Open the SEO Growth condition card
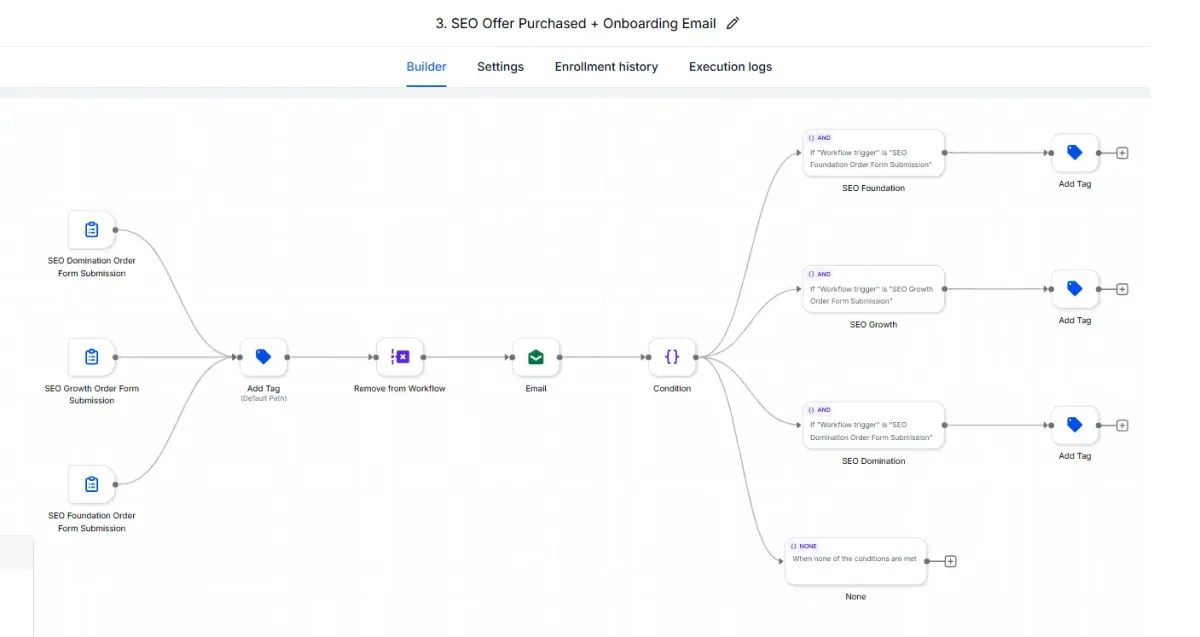The width and height of the screenshot is (1200, 637). pos(874,289)
